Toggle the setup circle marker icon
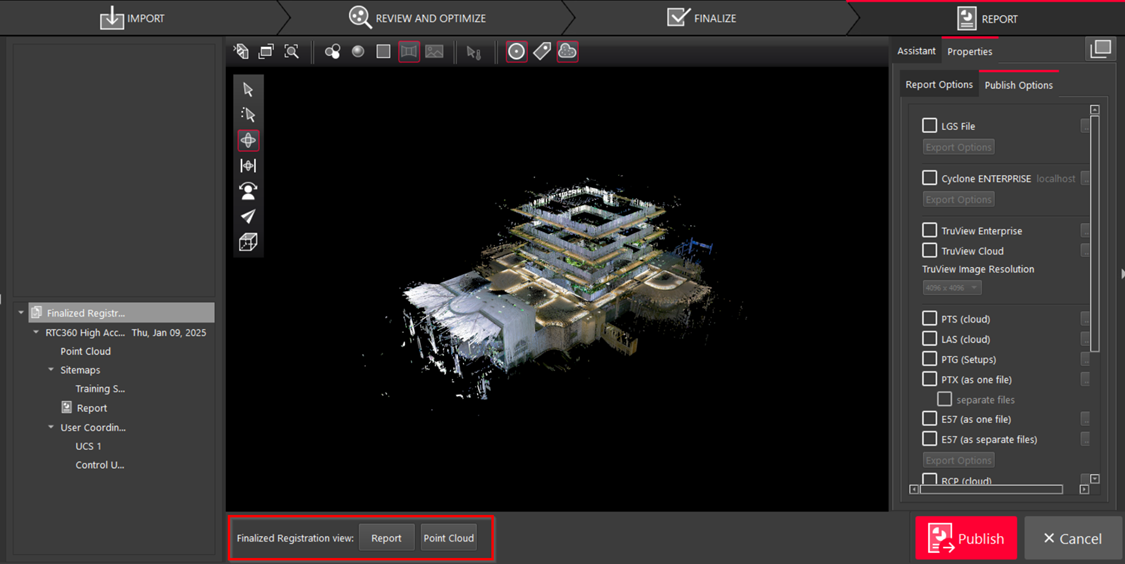This screenshot has height=564, width=1125. (x=516, y=51)
